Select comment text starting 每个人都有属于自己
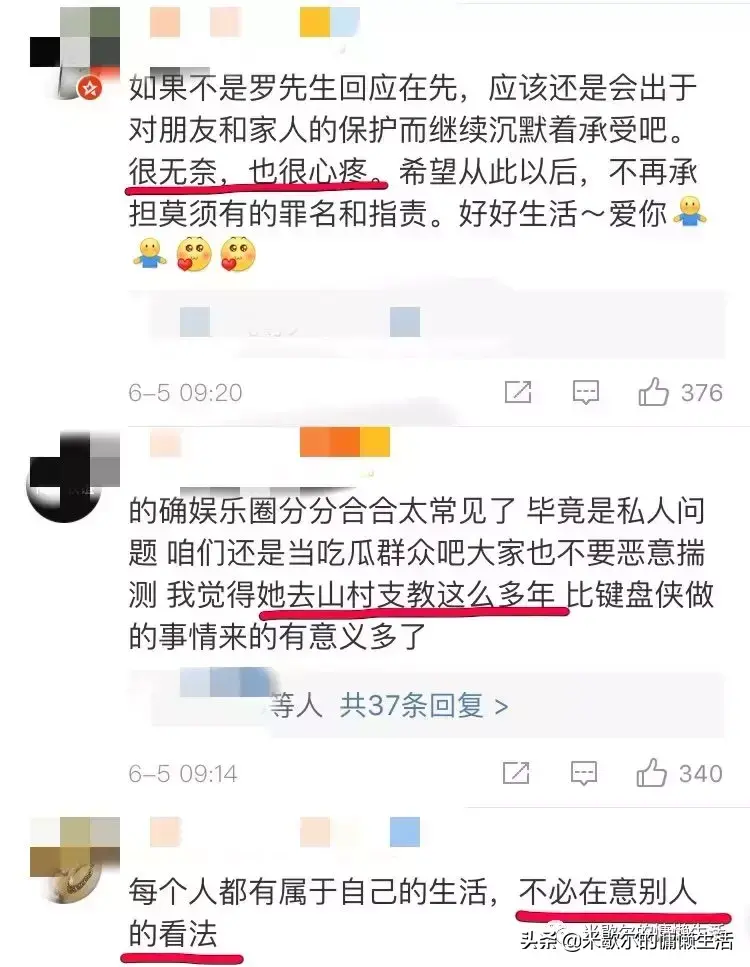 pyautogui.click(x=413, y=913)
